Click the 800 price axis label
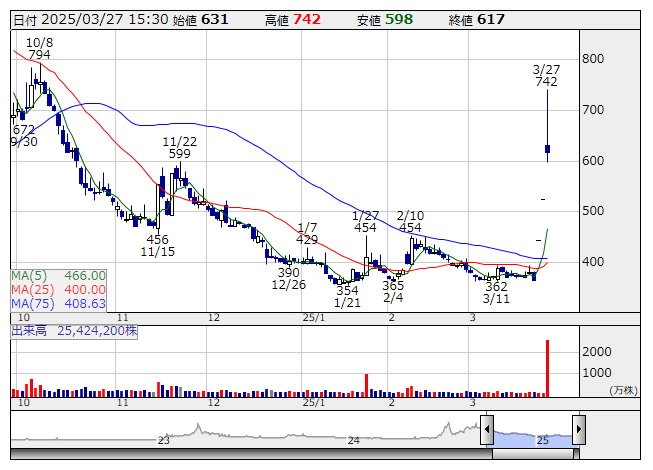 tap(593, 59)
